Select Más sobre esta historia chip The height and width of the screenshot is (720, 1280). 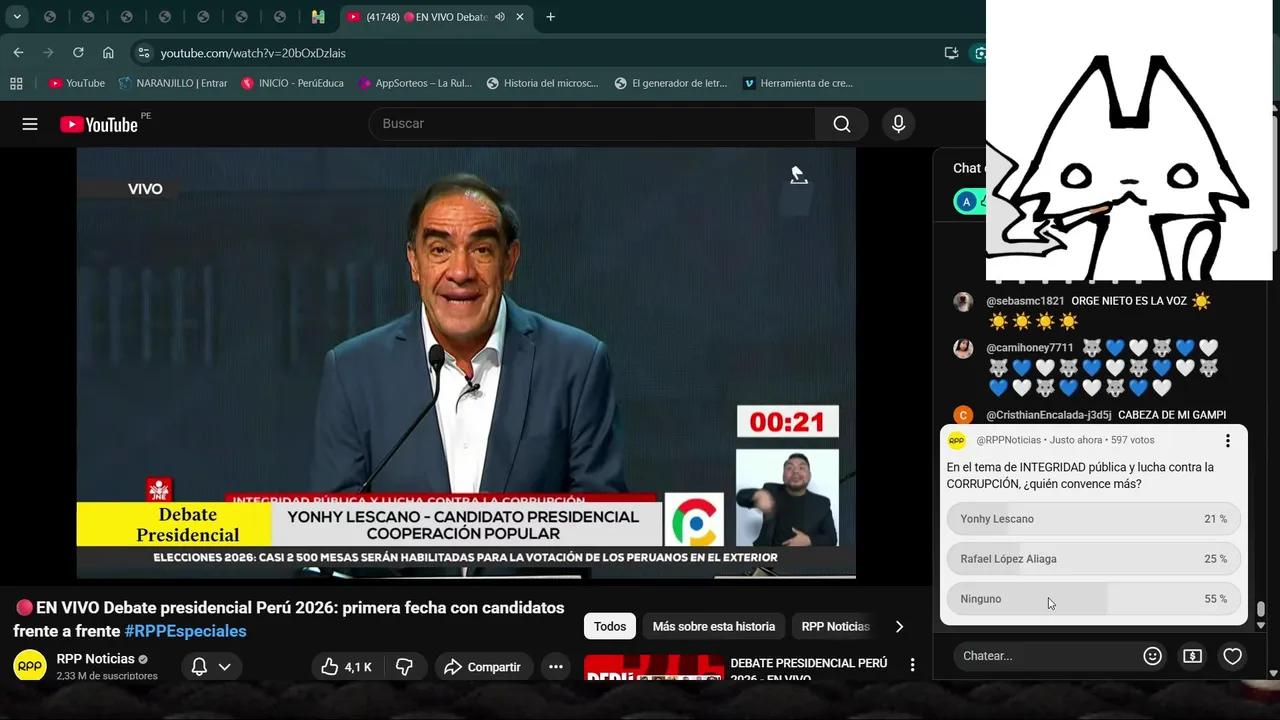(714, 626)
